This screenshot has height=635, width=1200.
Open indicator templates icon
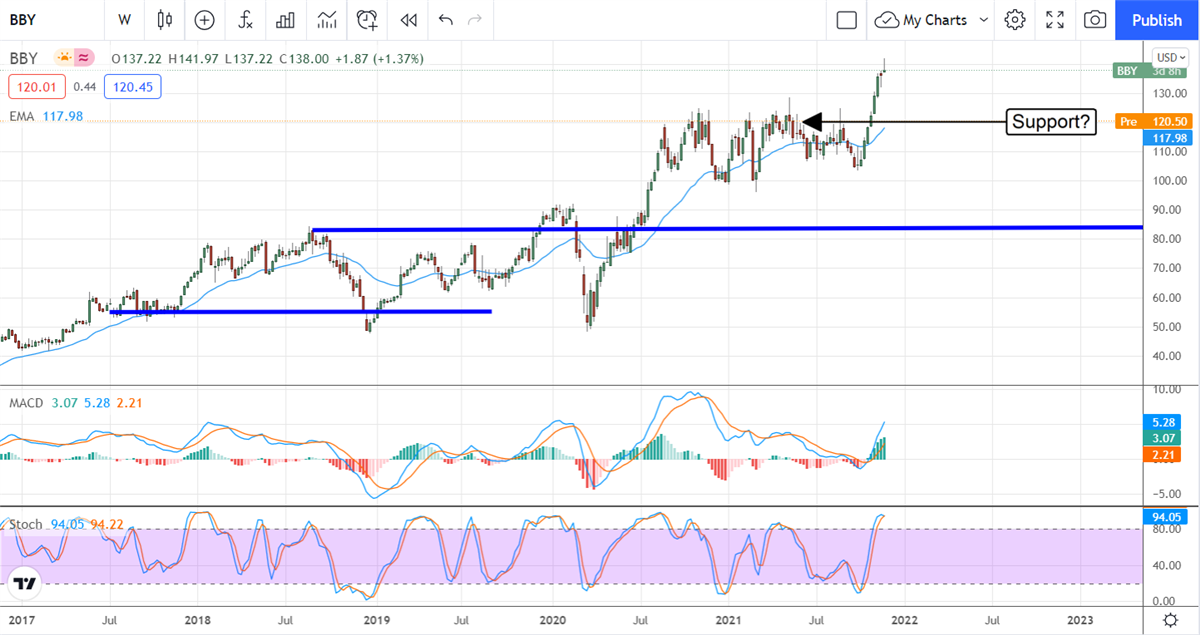[326, 19]
